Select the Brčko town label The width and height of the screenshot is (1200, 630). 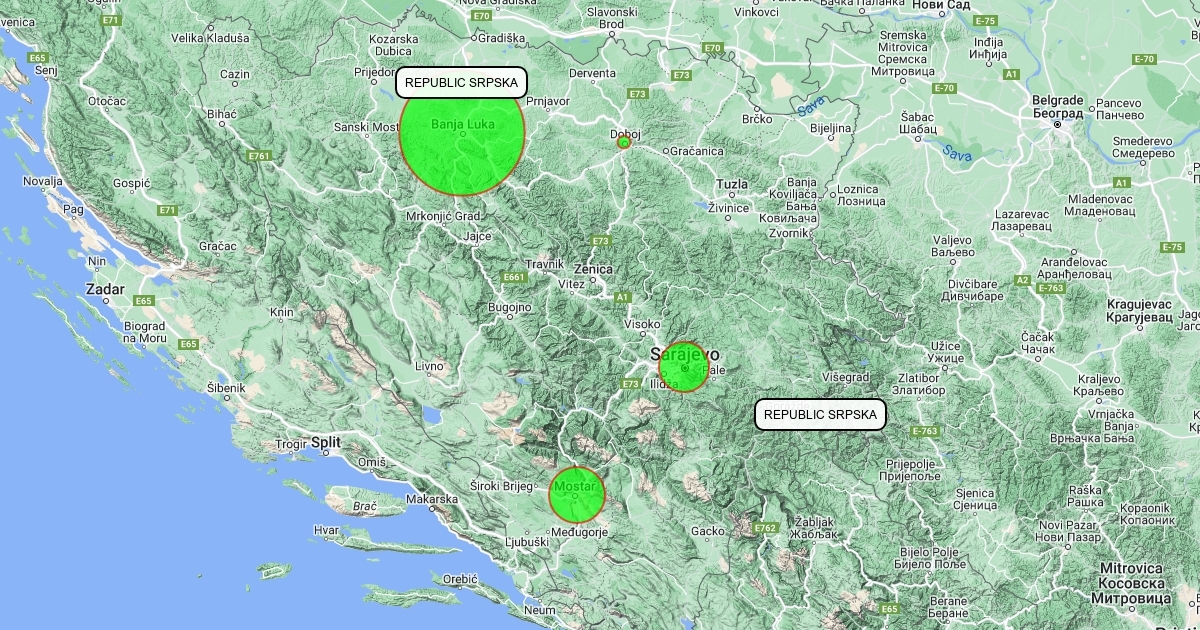[757, 119]
